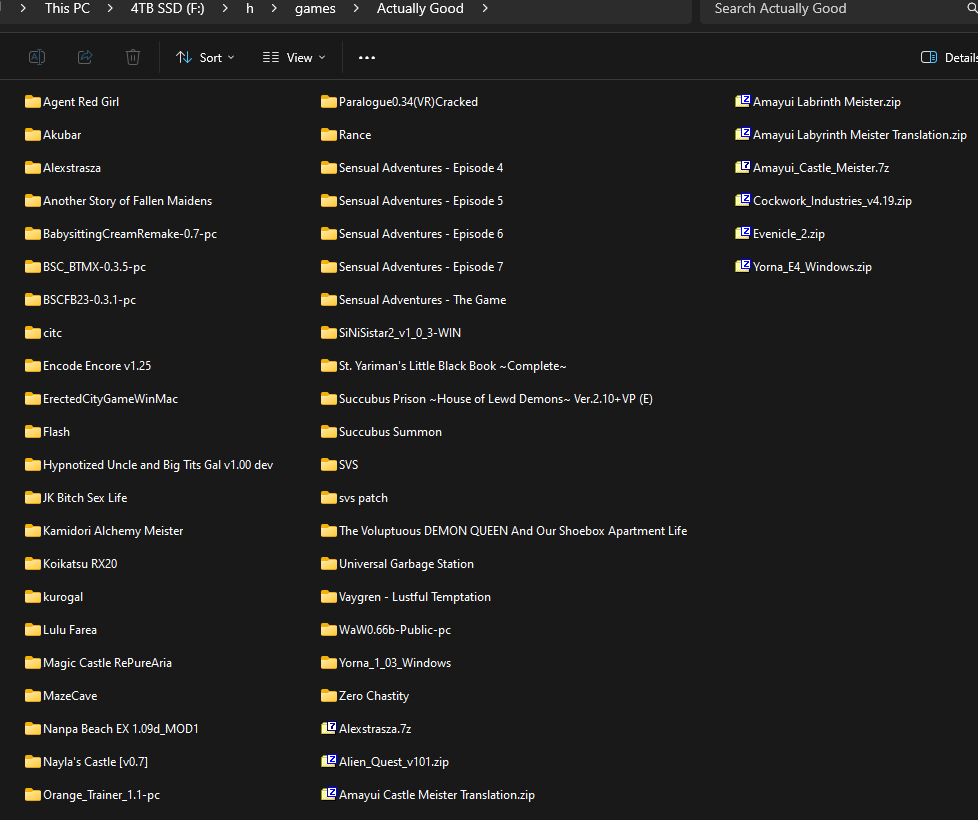Open the View dropdown menu
978x820 pixels.
pos(294,57)
